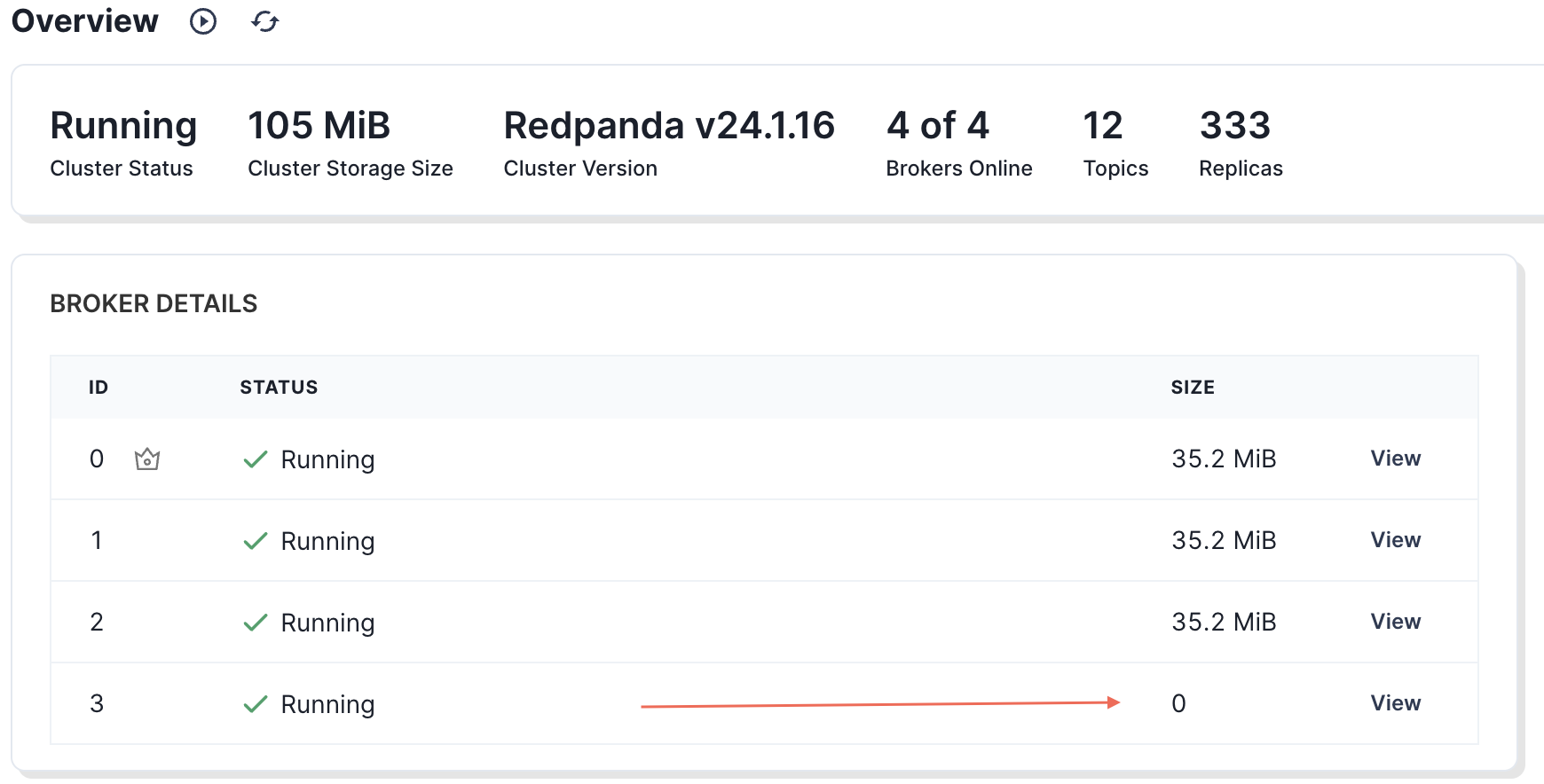The width and height of the screenshot is (1544, 784).
Task: Click the green checkmark on broker 2
Action: [256, 623]
